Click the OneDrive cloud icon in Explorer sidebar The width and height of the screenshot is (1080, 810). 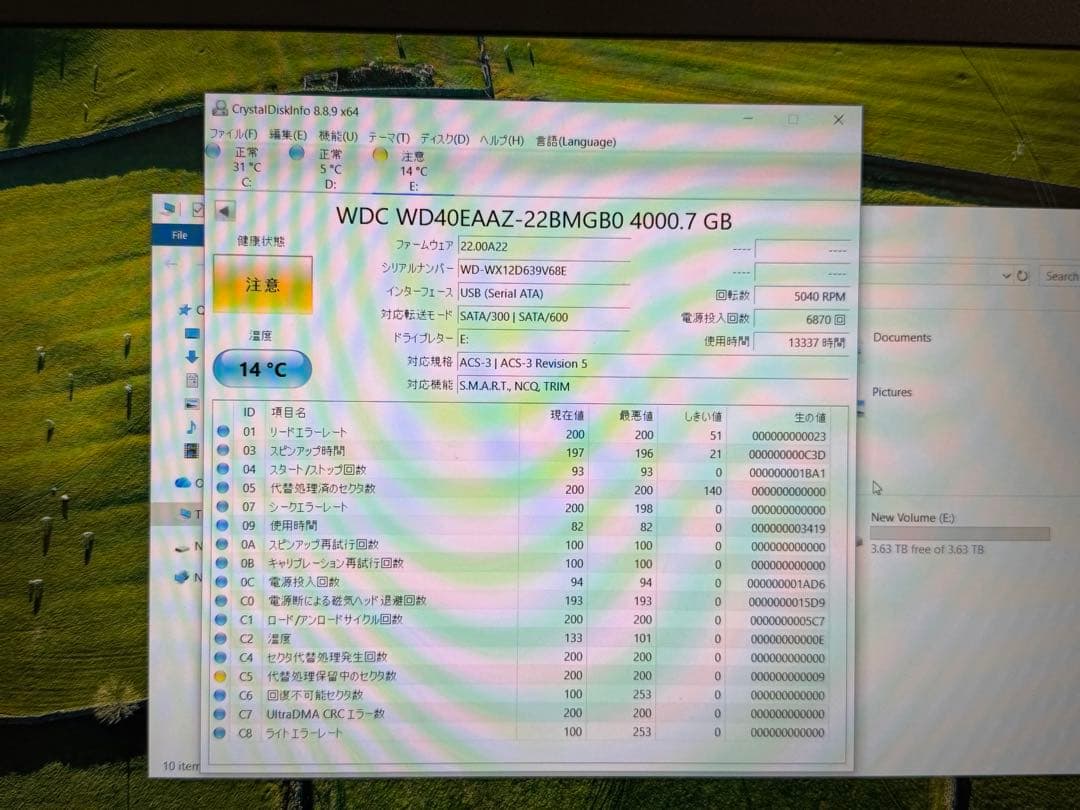click(x=183, y=482)
